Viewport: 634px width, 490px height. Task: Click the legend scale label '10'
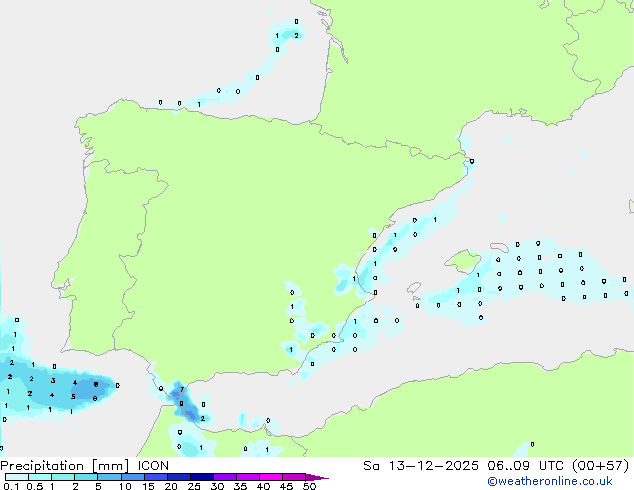125,486
